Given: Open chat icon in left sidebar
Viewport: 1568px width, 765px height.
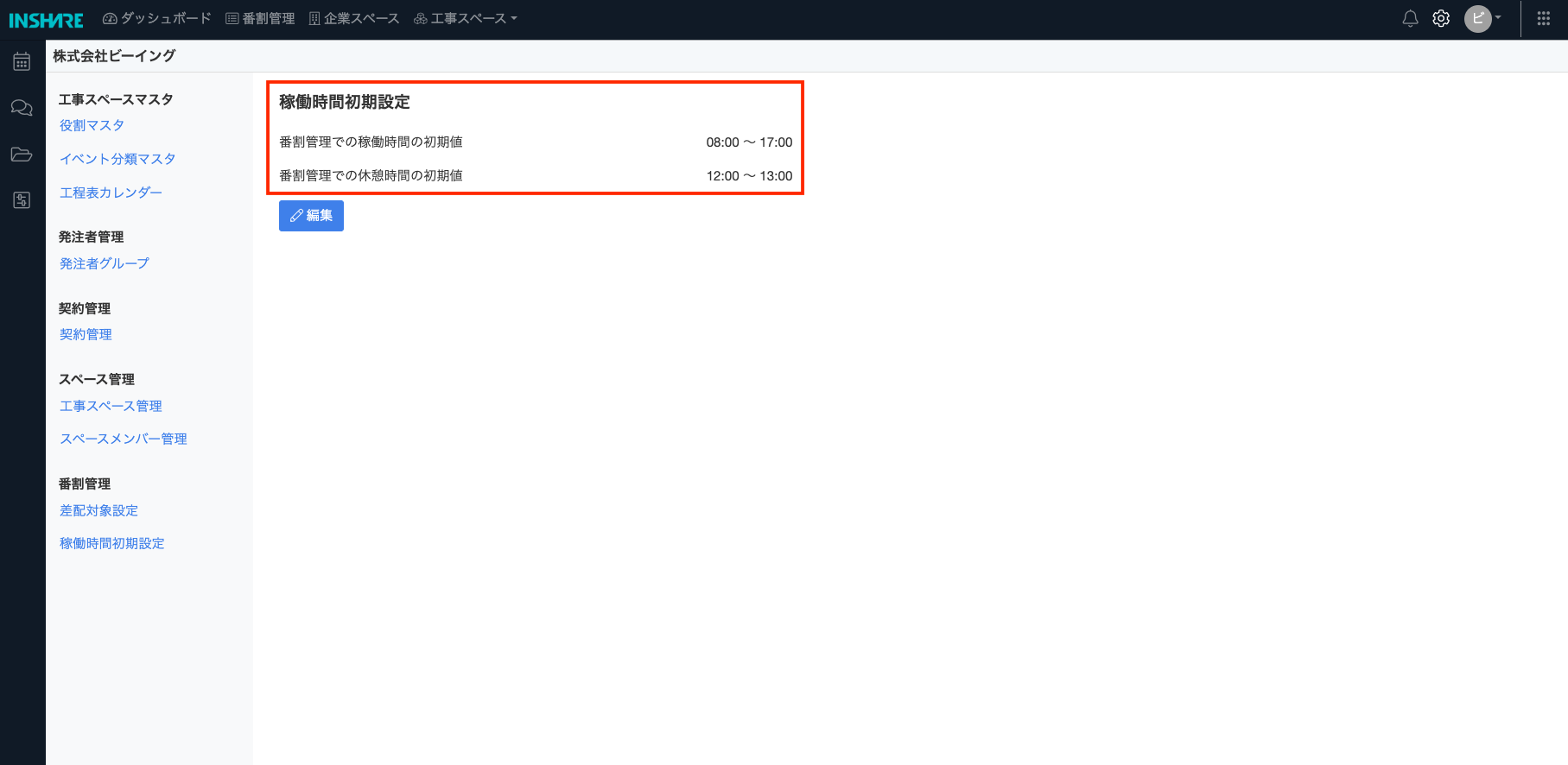Looking at the screenshot, I should (x=22, y=108).
